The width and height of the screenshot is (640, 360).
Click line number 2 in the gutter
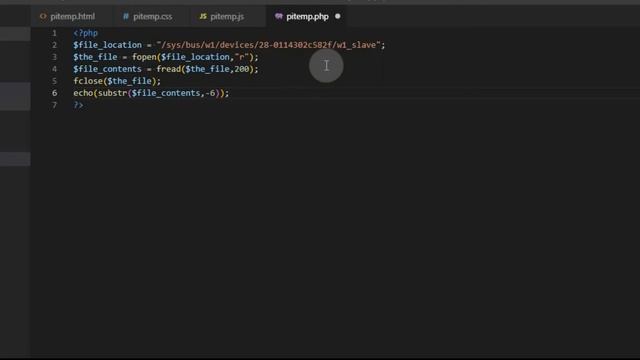point(54,45)
